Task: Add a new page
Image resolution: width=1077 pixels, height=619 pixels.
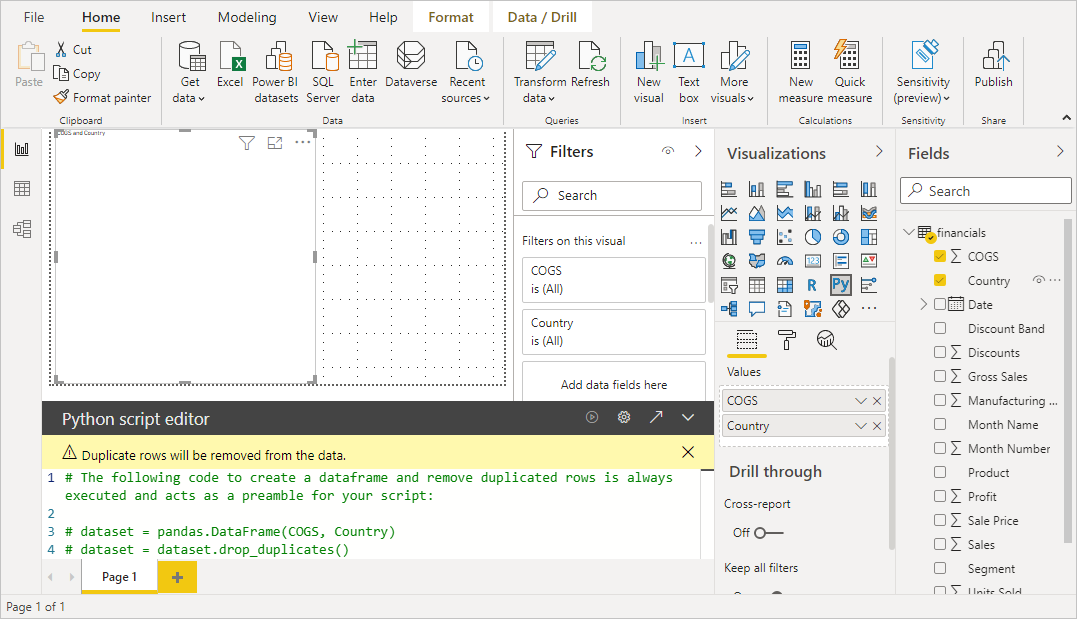Action: pos(177,577)
